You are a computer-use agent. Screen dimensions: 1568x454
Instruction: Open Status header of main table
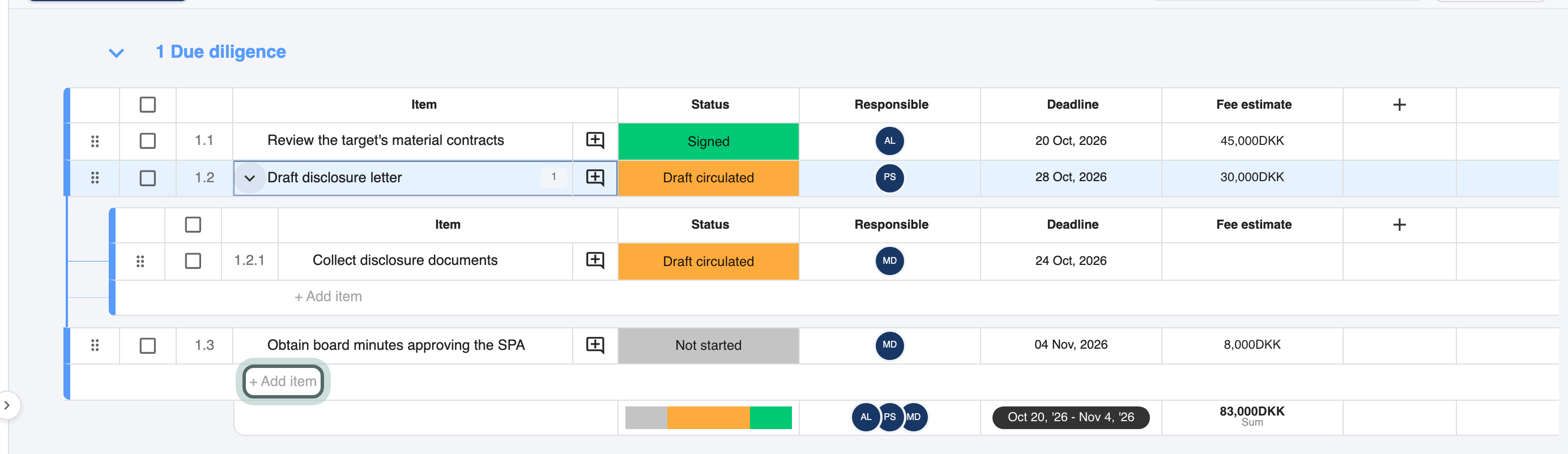coord(710,105)
